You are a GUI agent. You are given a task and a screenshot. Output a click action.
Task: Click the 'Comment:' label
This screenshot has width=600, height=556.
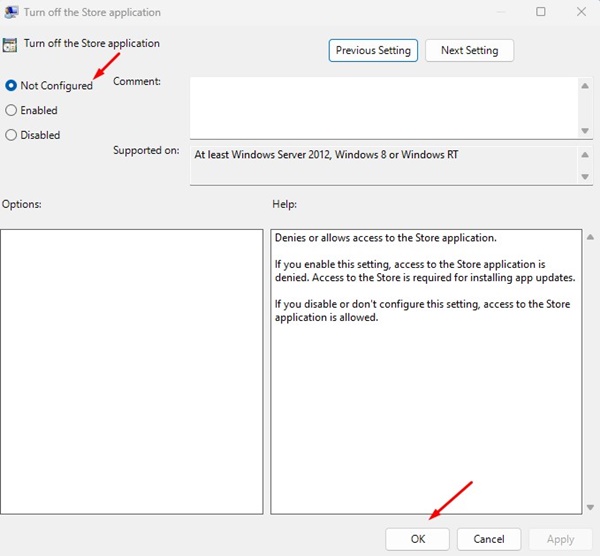click(x=137, y=81)
